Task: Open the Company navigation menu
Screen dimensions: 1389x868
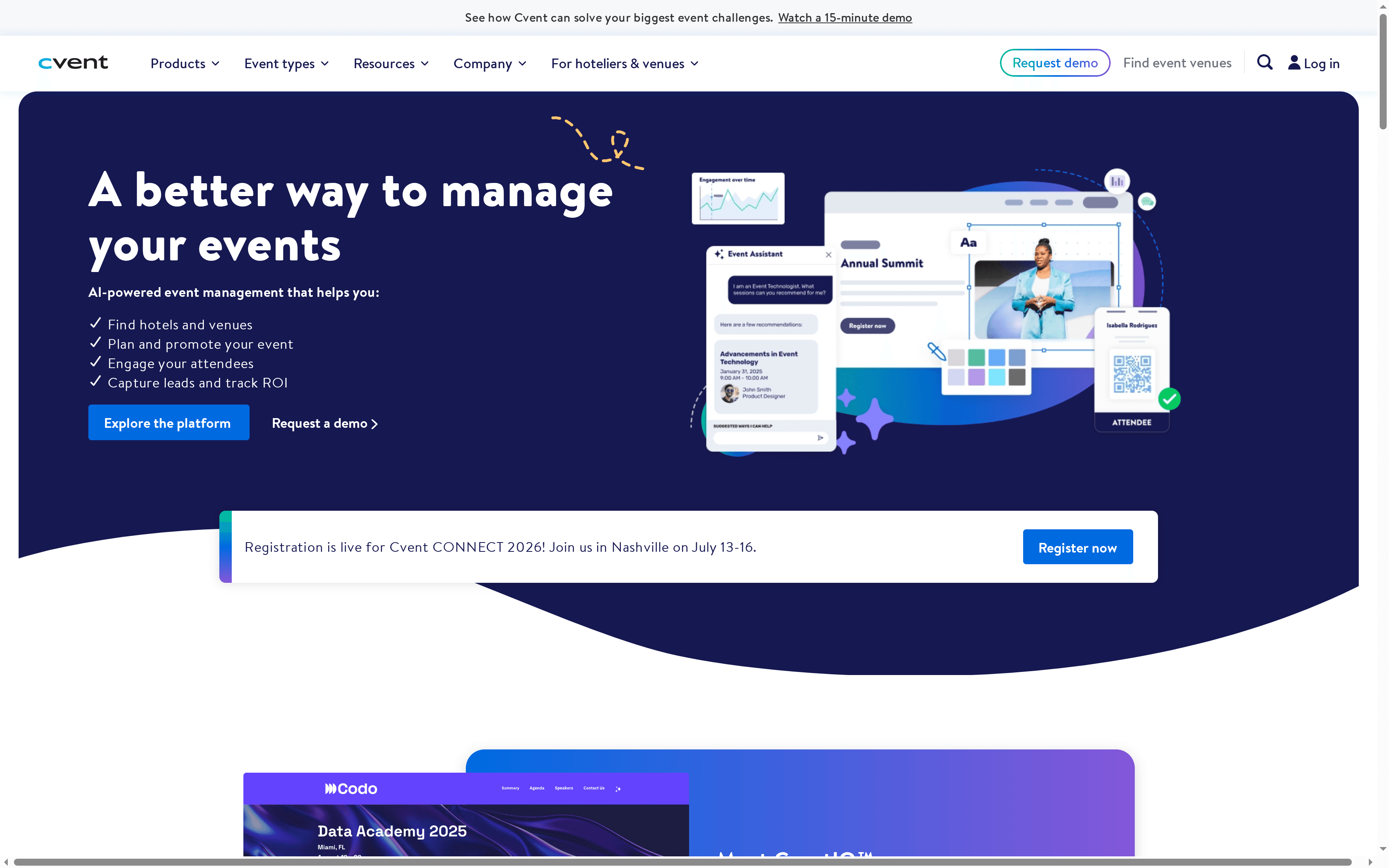Action: 489,63
